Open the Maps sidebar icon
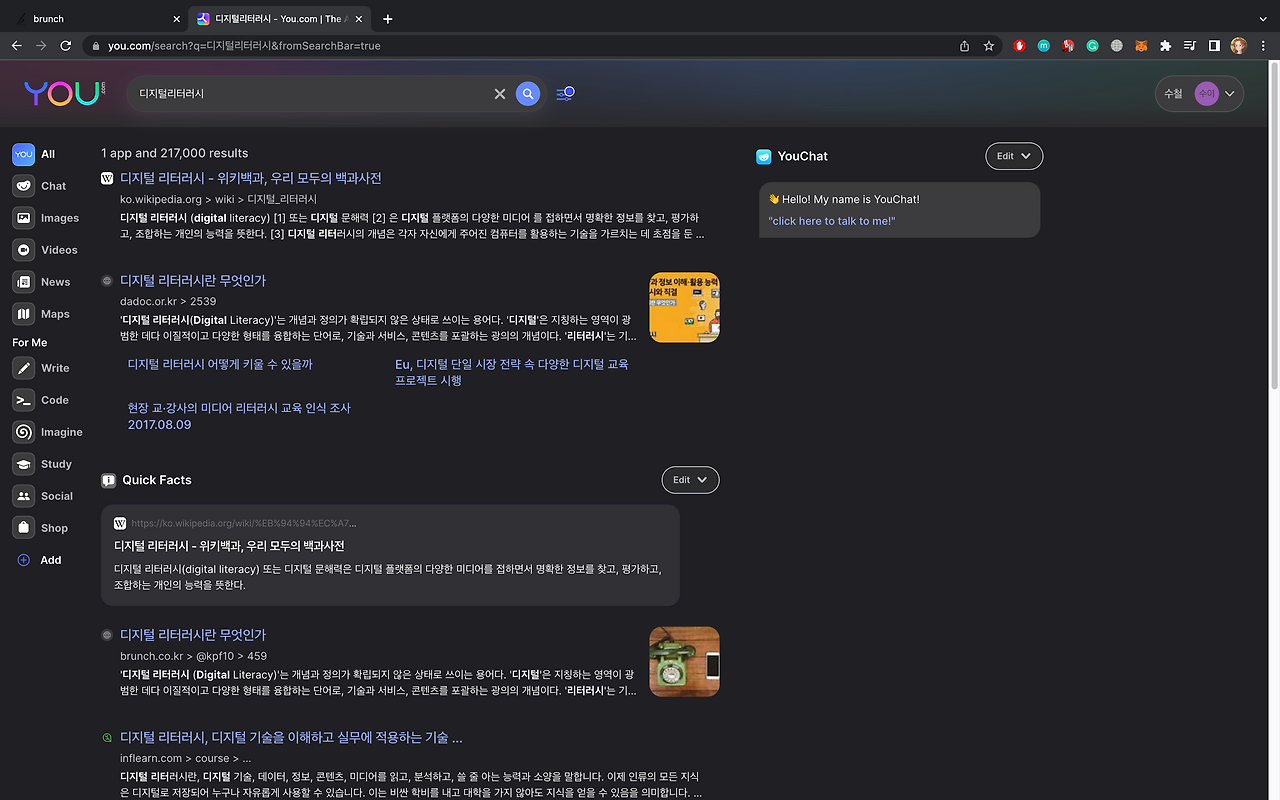 [23, 314]
